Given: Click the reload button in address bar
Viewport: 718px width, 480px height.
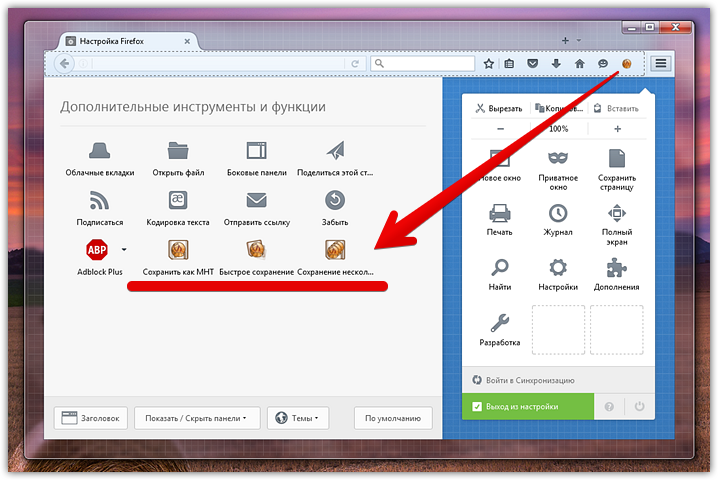Looking at the screenshot, I should (354, 64).
